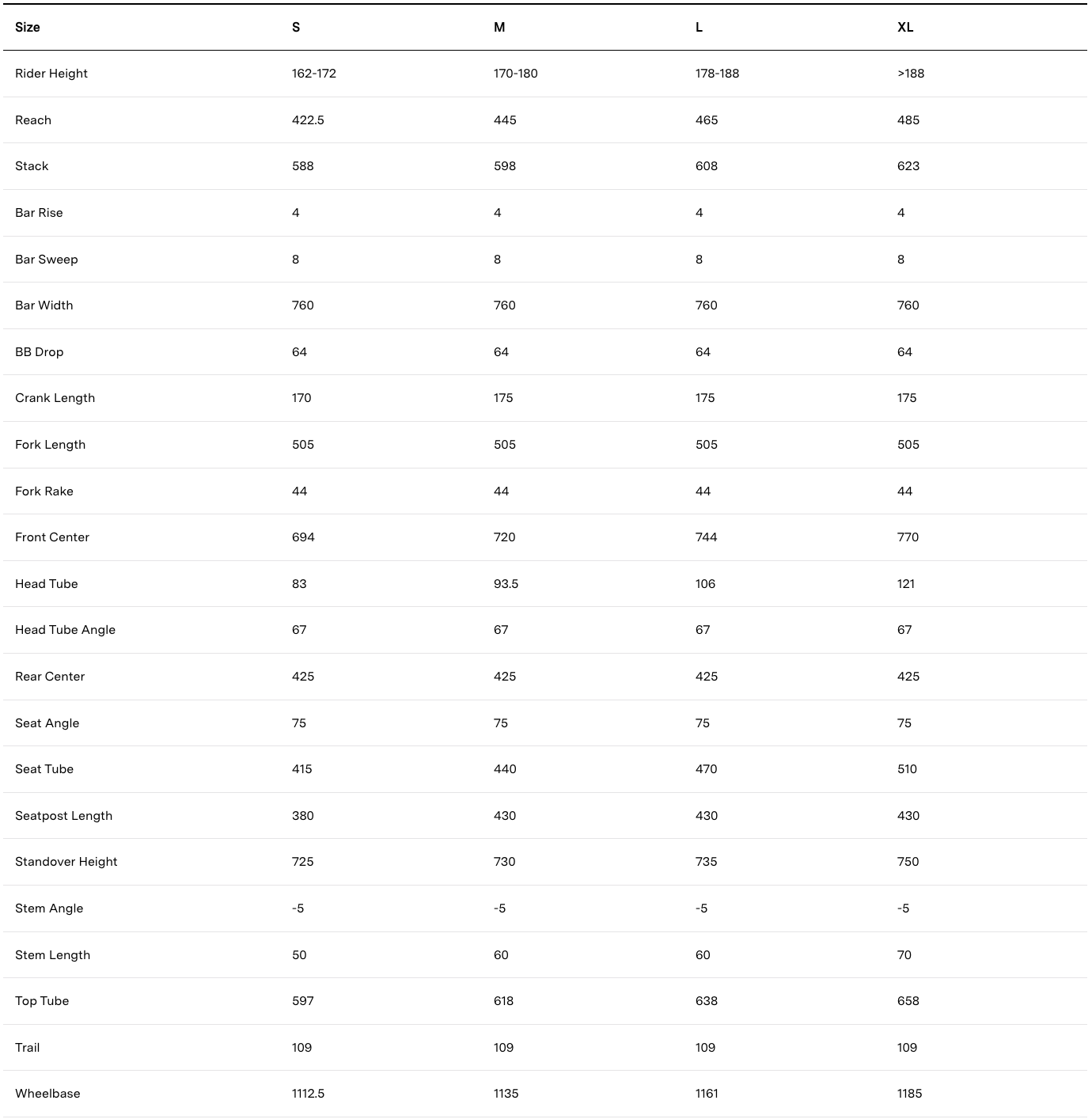Click the Standover Height value 735
The image size is (1092, 1119).
click(707, 862)
